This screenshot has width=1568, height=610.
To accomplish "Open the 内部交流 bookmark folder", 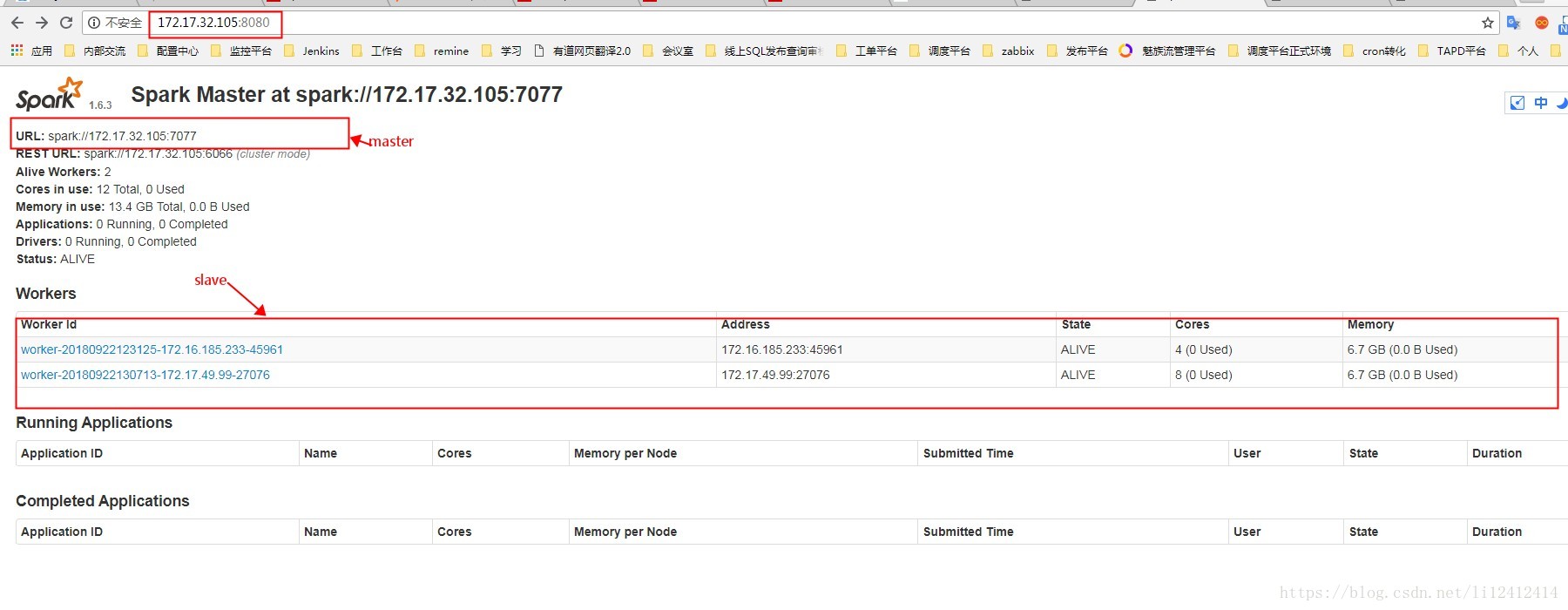I will pyautogui.click(x=96, y=51).
